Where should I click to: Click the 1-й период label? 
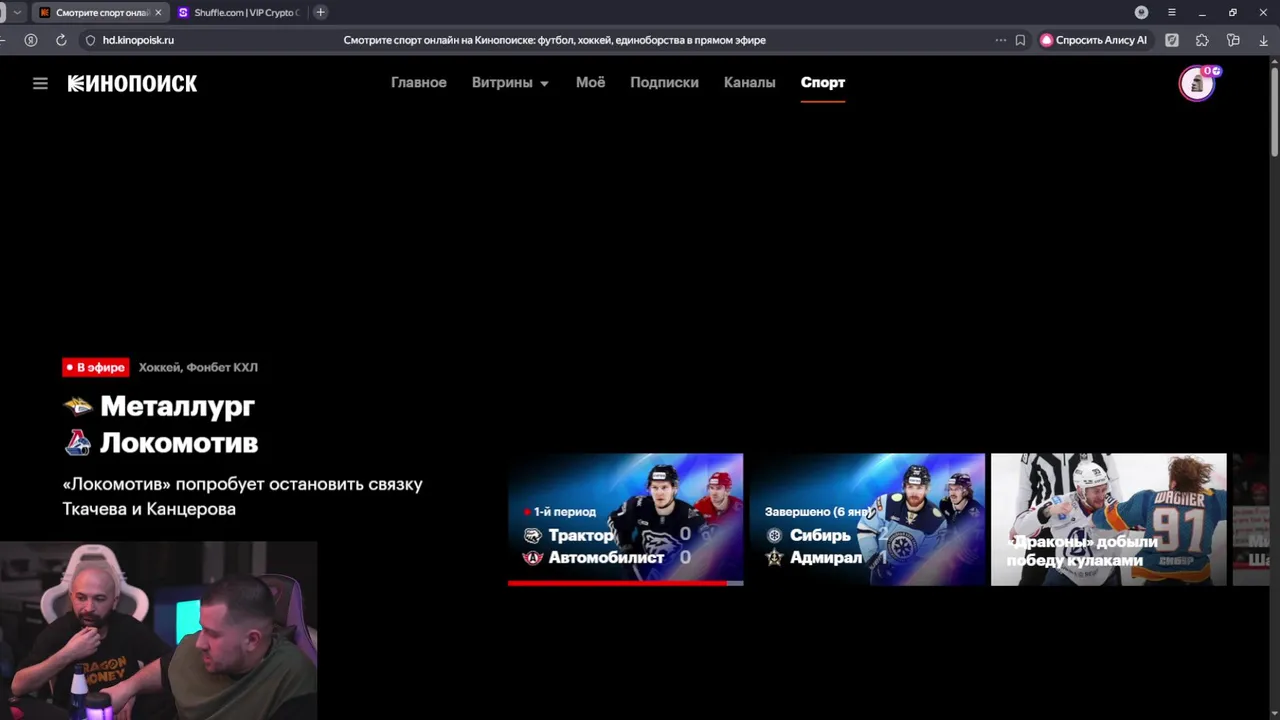[x=564, y=511]
